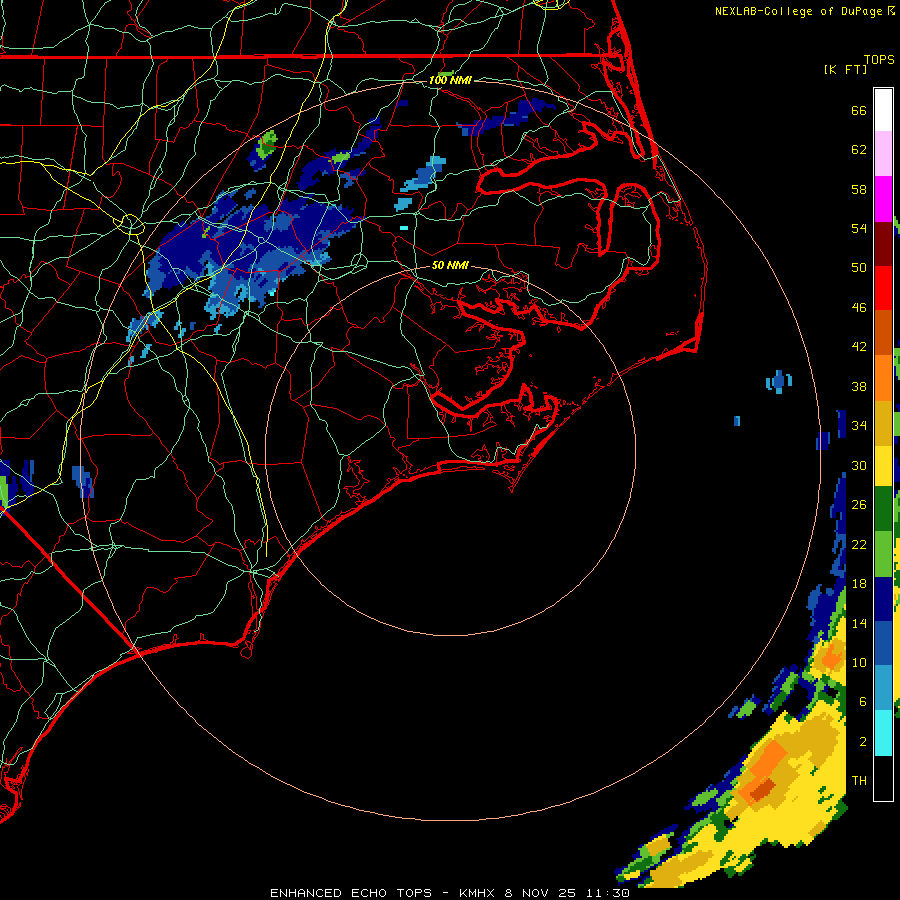
Task: Click the legend value '66'
Action: click(859, 110)
